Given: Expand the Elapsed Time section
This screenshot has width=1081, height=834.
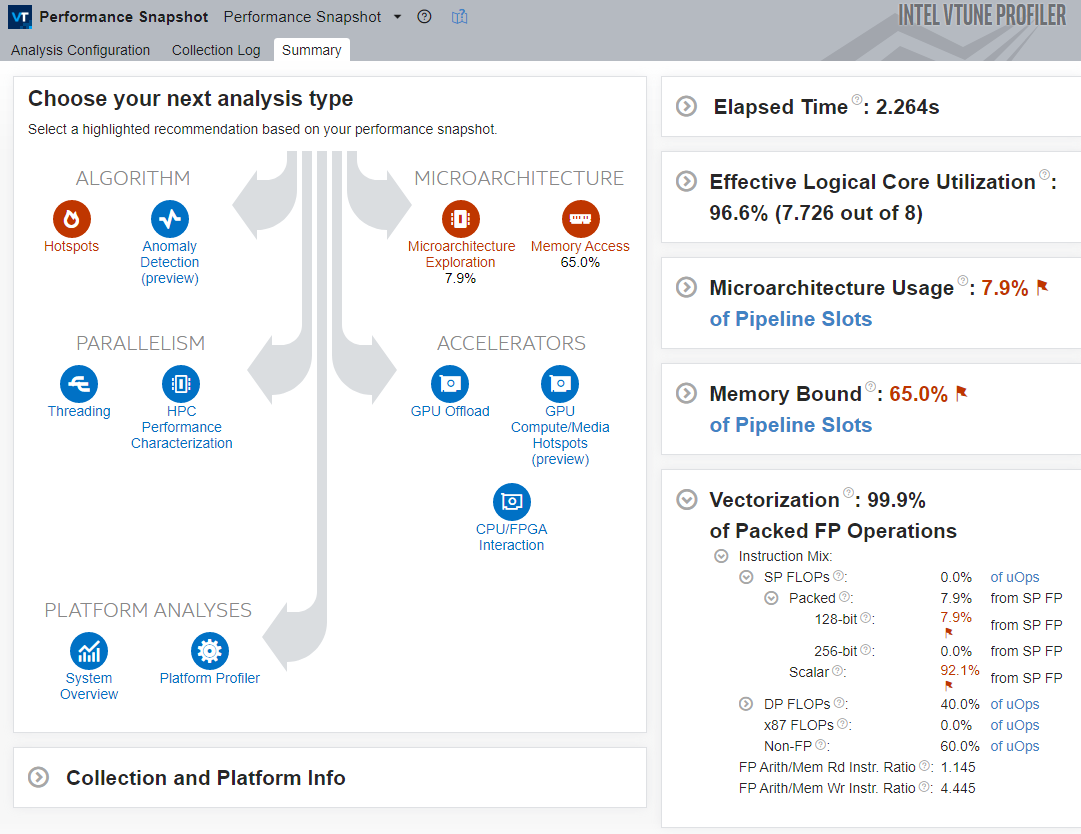Looking at the screenshot, I should [x=685, y=107].
